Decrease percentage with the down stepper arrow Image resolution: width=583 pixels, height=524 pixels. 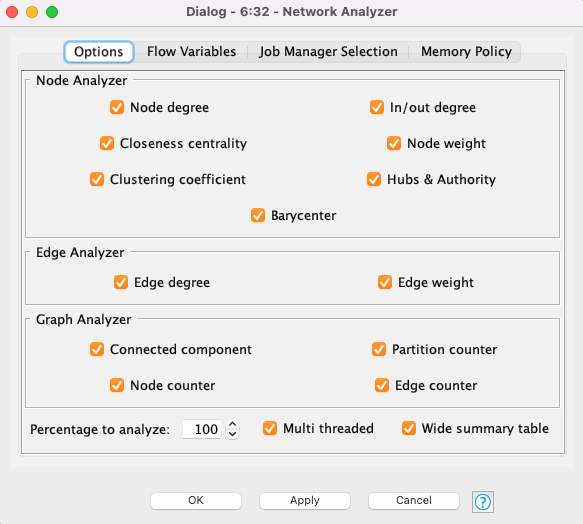pyautogui.click(x=233, y=434)
